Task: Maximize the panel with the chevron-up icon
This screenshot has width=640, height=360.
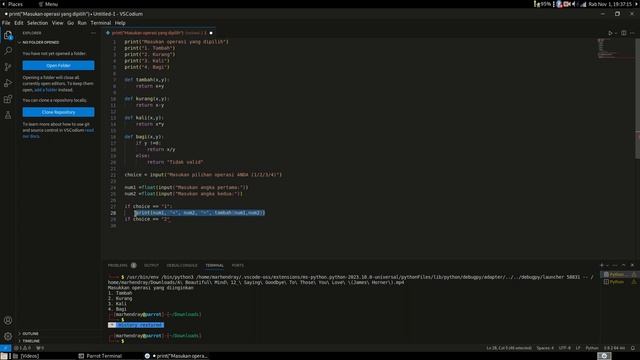Action: point(624,265)
